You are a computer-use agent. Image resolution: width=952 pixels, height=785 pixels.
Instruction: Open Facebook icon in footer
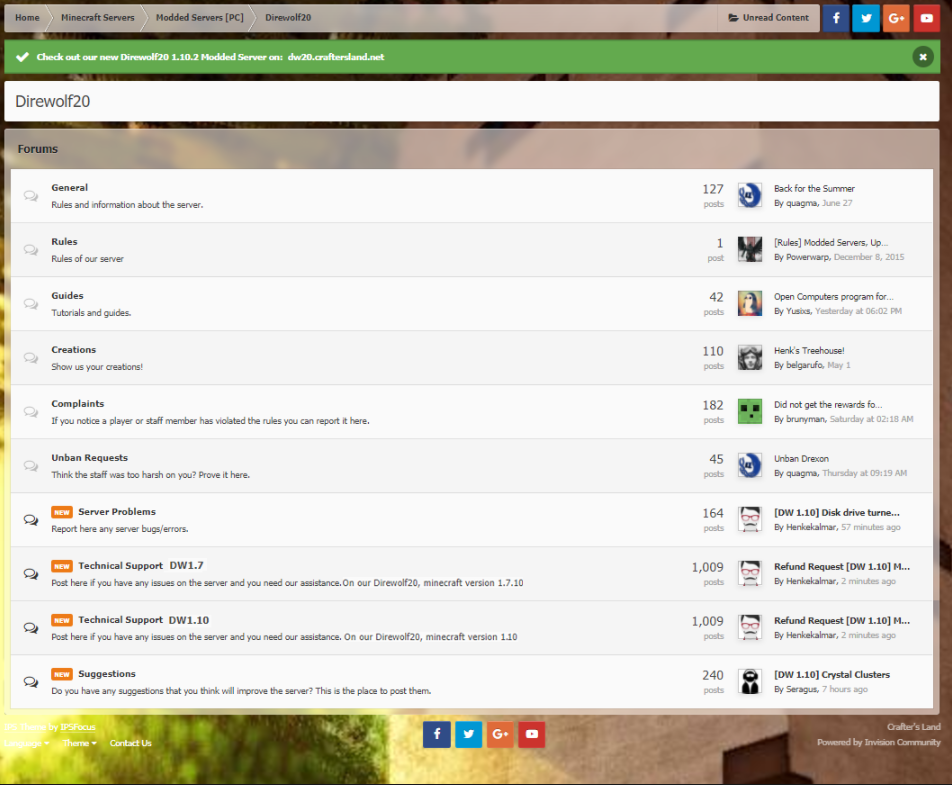point(437,734)
